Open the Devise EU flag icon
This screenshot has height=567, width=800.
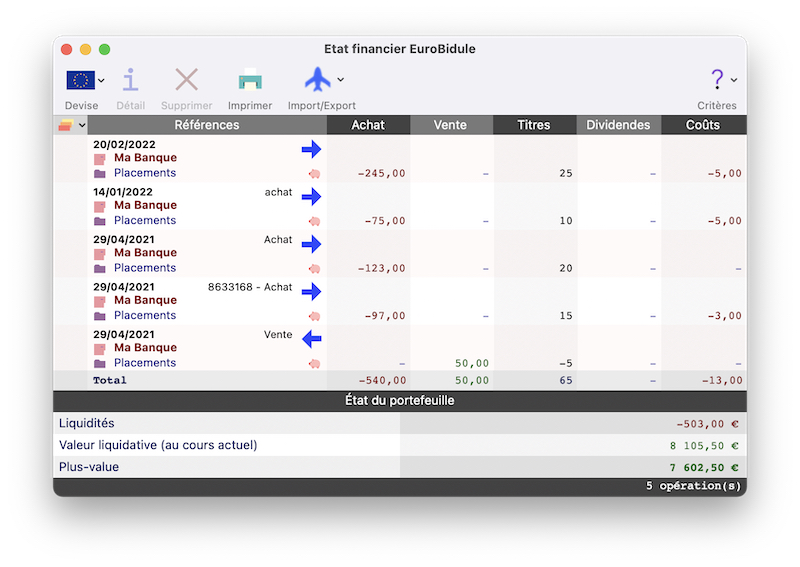pyautogui.click(x=81, y=80)
